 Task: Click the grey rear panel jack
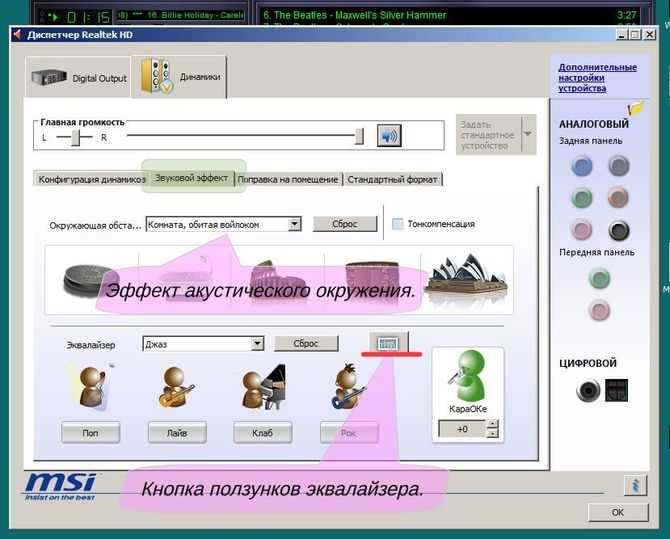(x=619, y=166)
